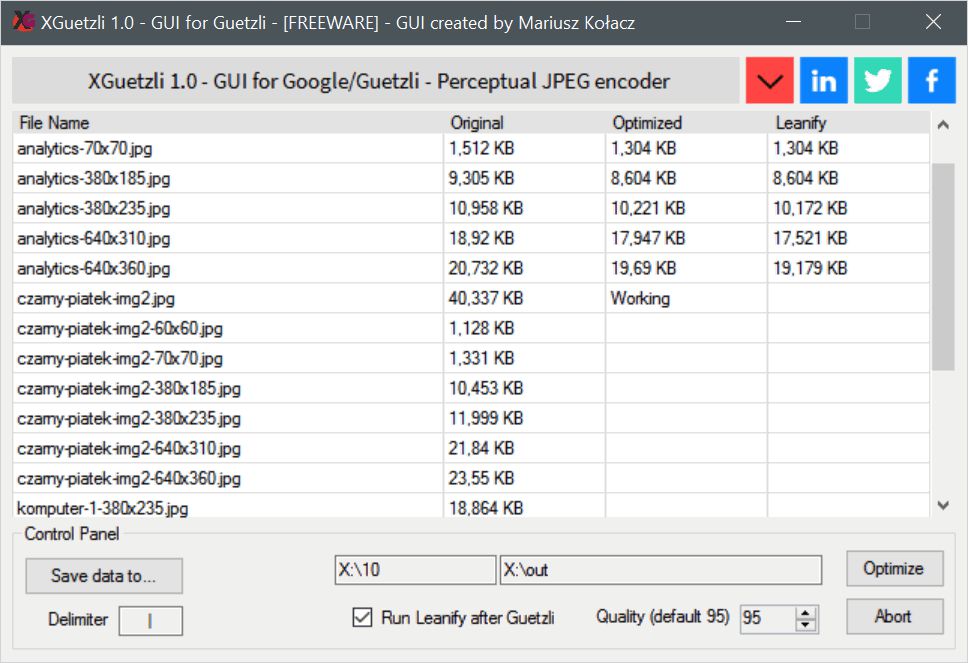Click the Optimized column header
This screenshot has height=663, width=968.
click(x=686, y=123)
